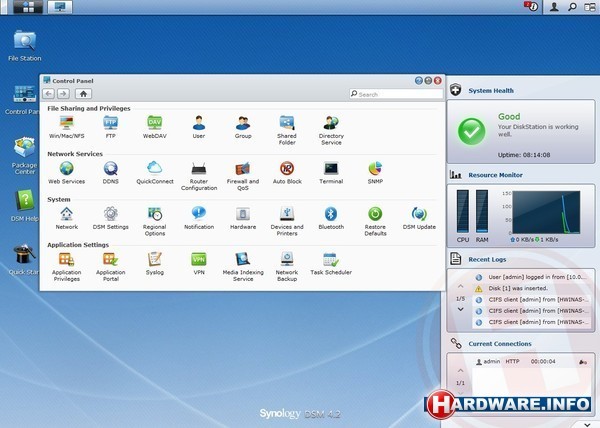The height and width of the screenshot is (428, 600).
Task: Click the network traffic graph
Action: pos(546,212)
